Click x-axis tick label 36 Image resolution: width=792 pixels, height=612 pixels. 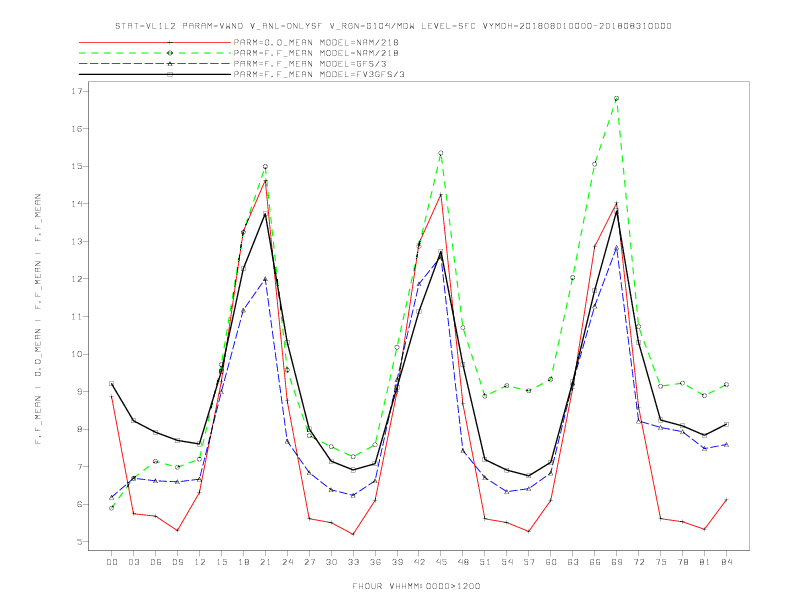(x=375, y=562)
